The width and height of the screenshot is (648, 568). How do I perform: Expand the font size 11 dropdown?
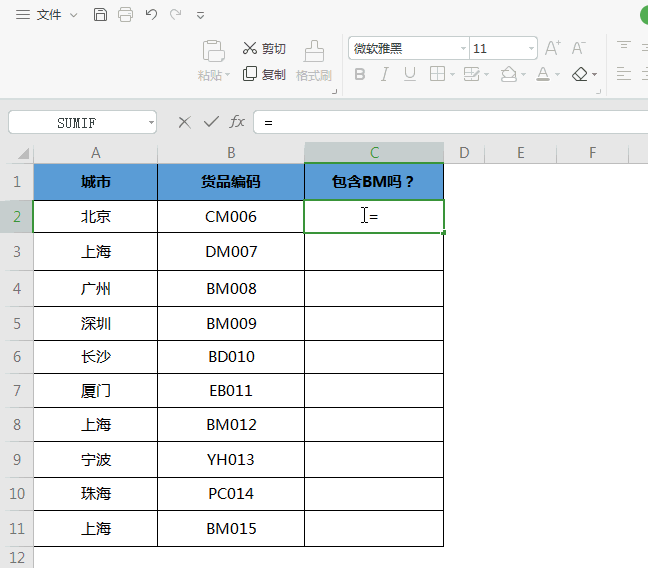(531, 48)
